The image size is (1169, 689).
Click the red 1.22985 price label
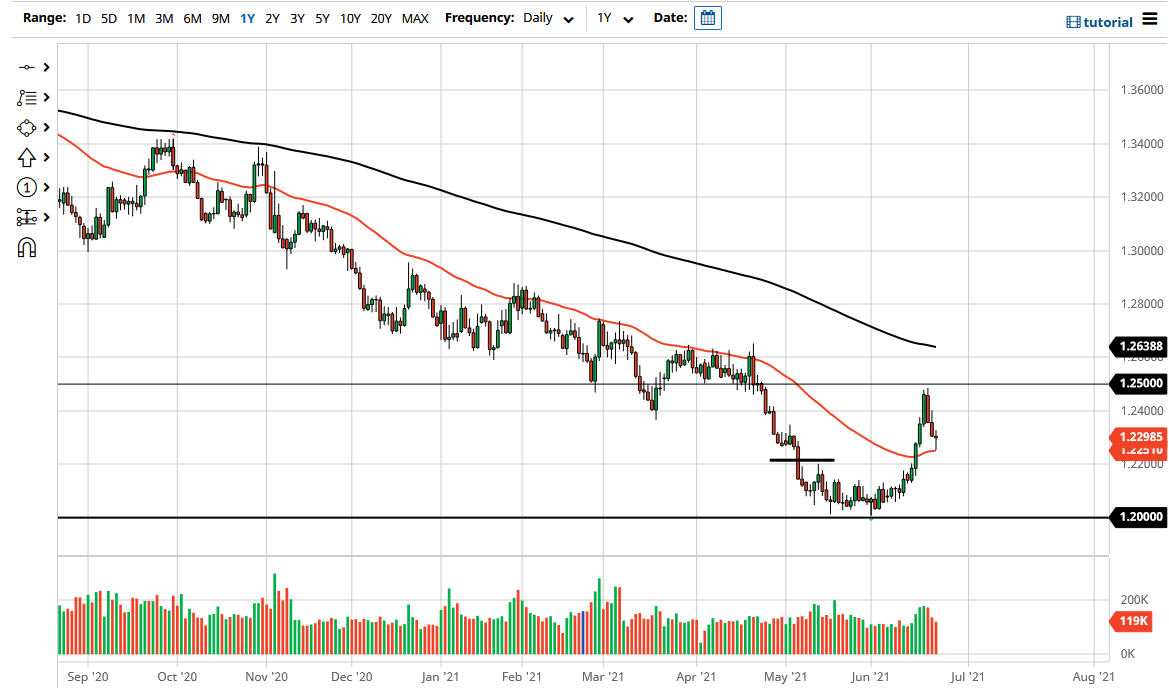tap(1139, 437)
